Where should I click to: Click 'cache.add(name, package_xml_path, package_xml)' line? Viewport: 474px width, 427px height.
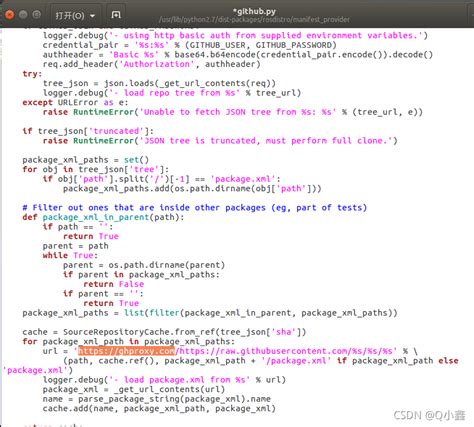coord(159,409)
